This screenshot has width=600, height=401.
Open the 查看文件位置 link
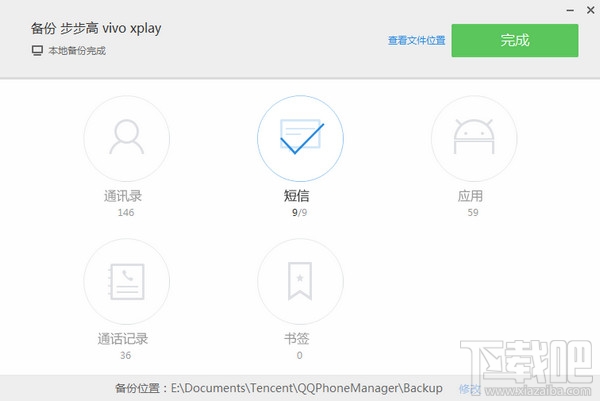tap(417, 41)
